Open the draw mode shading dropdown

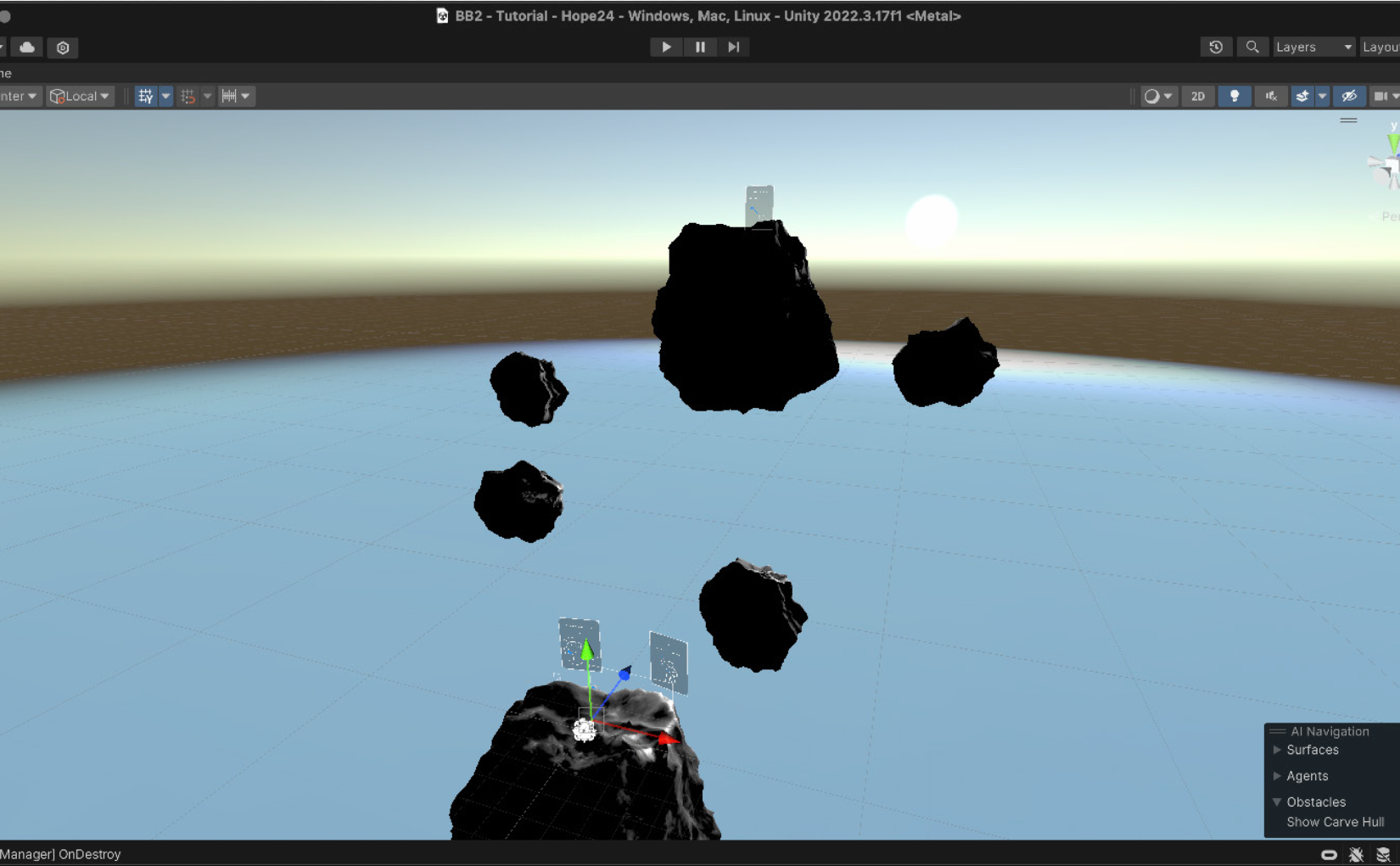[1158, 96]
